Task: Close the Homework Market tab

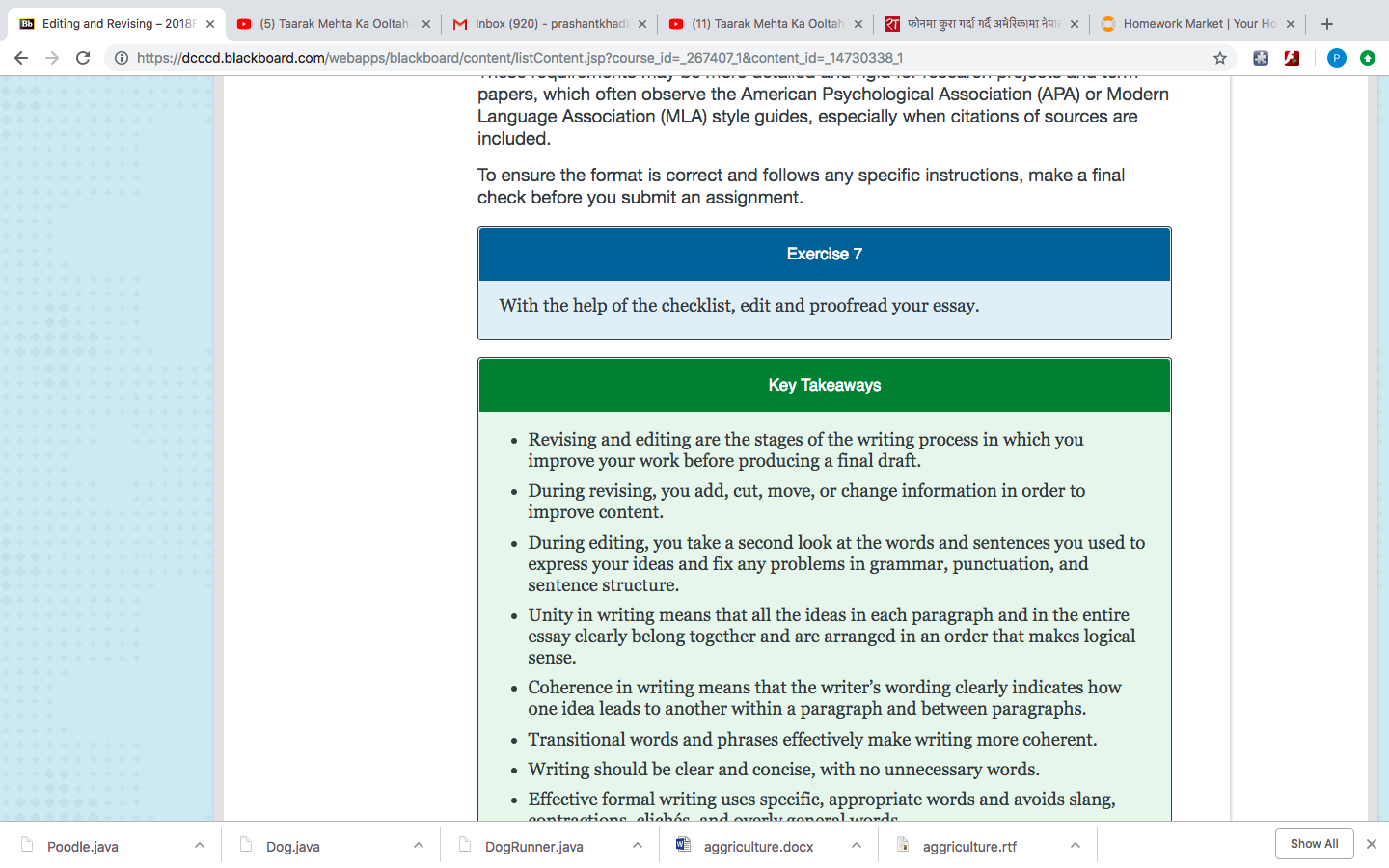Action: [x=1291, y=24]
